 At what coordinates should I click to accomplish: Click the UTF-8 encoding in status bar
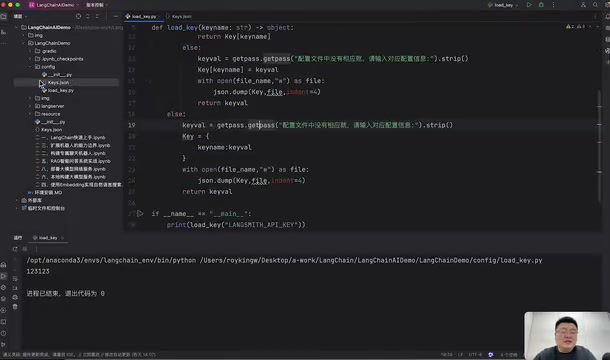[x=475, y=355]
